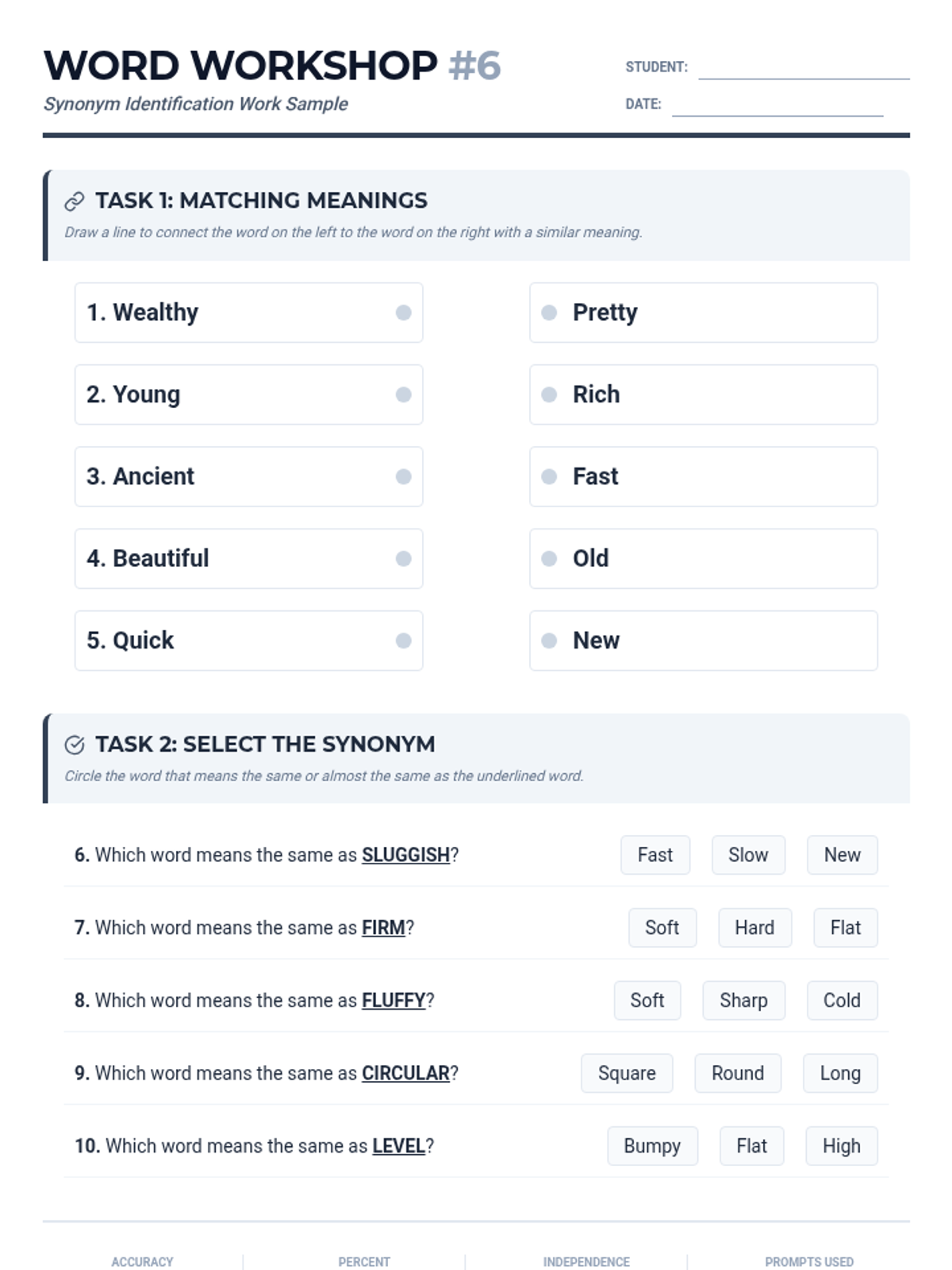
Task: Click the dot next to Ancient
Action: coord(403,476)
